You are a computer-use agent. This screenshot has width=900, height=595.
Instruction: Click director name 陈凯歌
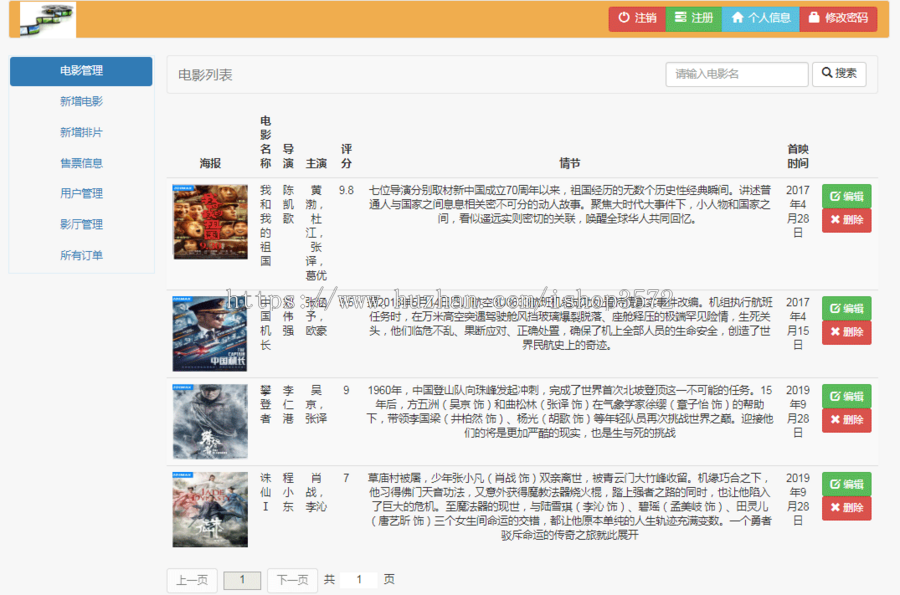(x=288, y=204)
